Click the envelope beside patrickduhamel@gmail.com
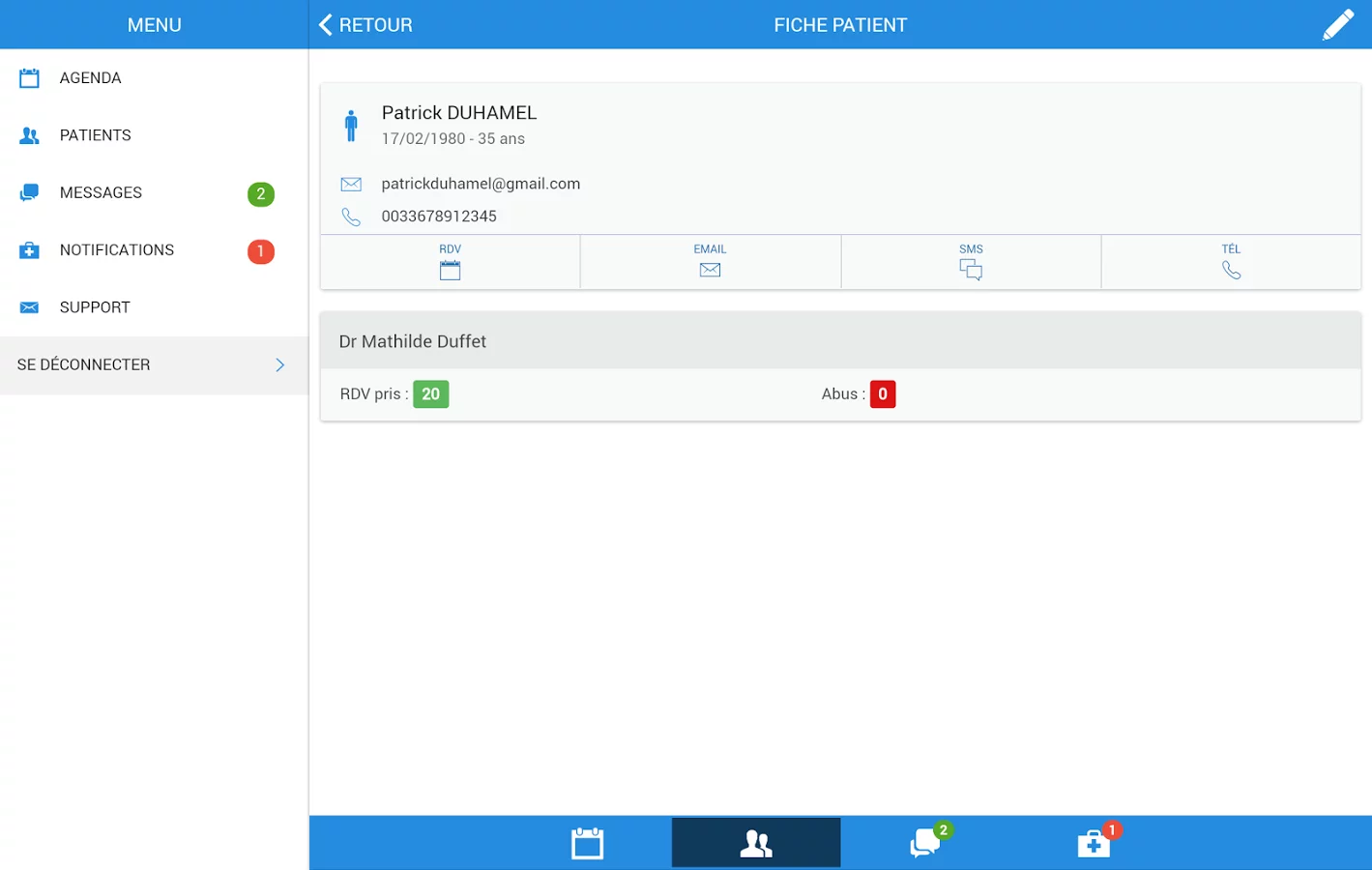 (x=350, y=184)
